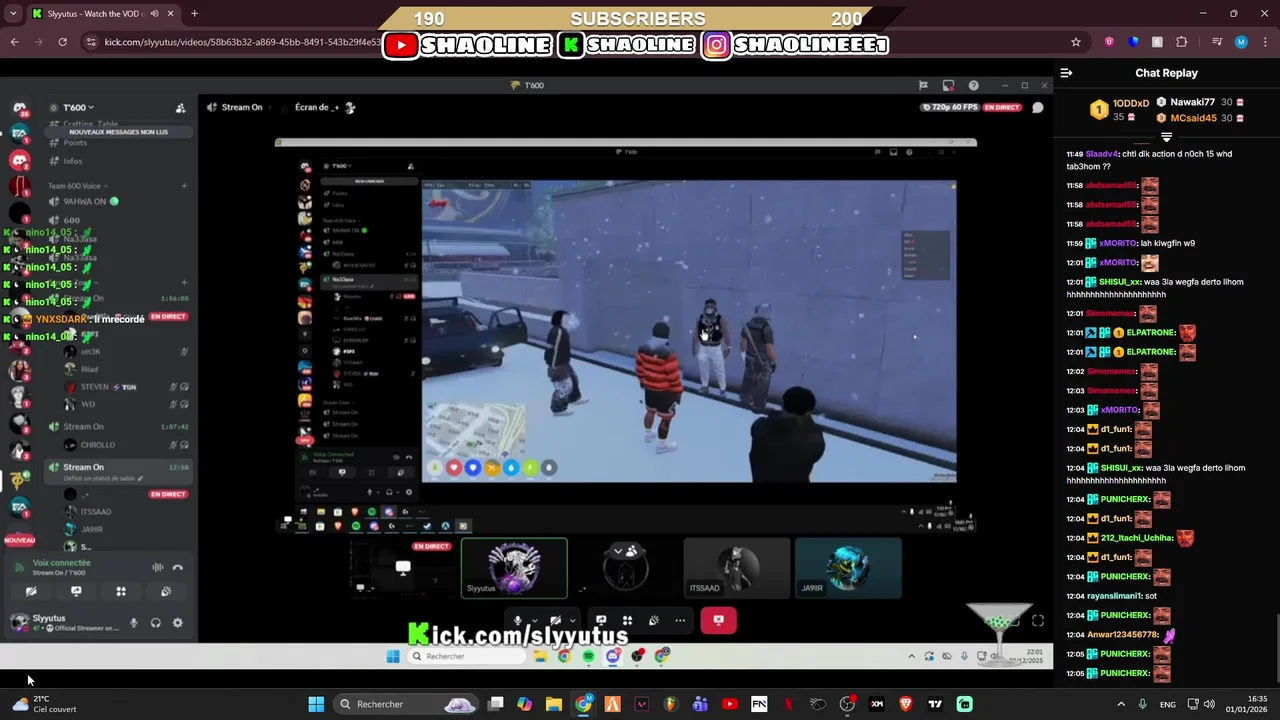Toggle noise suppression in voice connected panel

click(157, 567)
